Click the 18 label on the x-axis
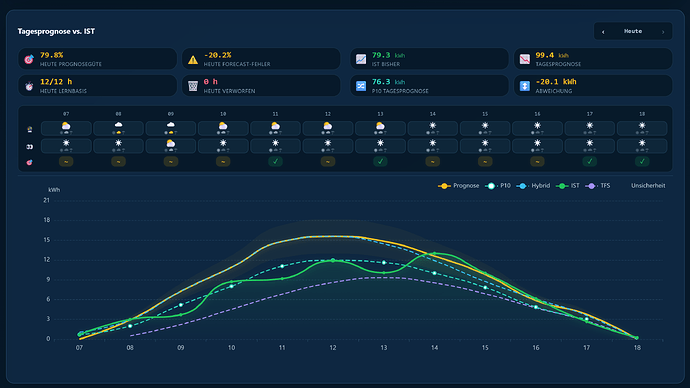Viewport: 690px width, 388px height. pyautogui.click(x=637, y=348)
